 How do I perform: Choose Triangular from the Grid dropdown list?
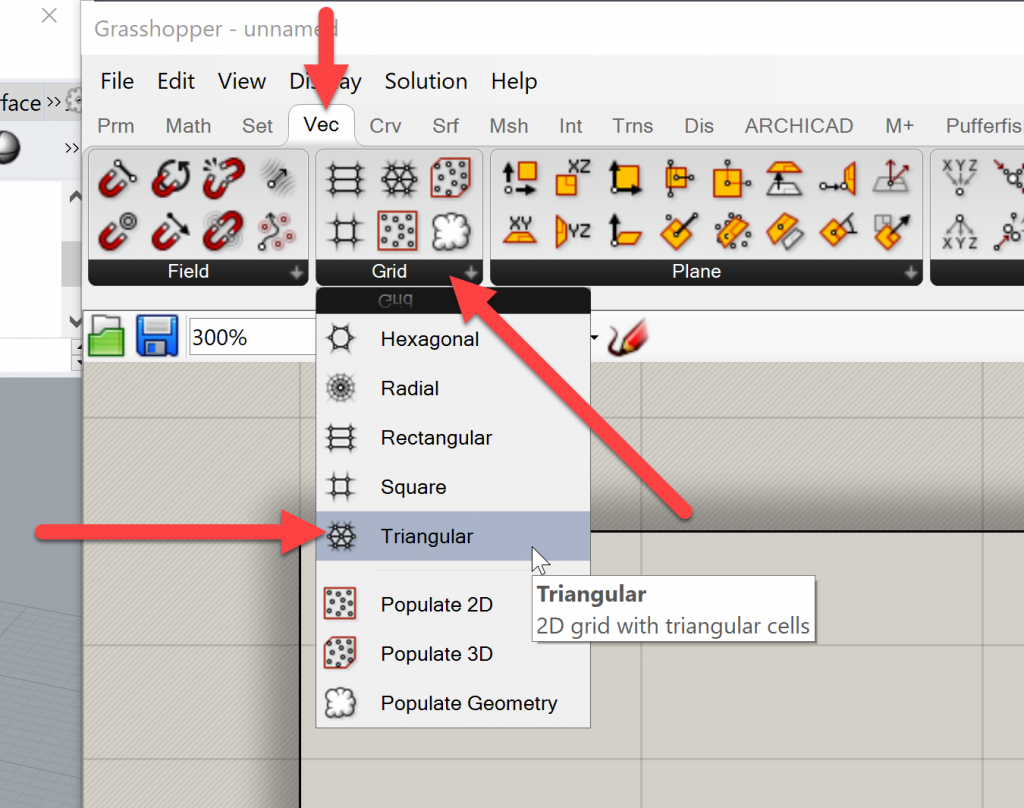click(x=427, y=537)
